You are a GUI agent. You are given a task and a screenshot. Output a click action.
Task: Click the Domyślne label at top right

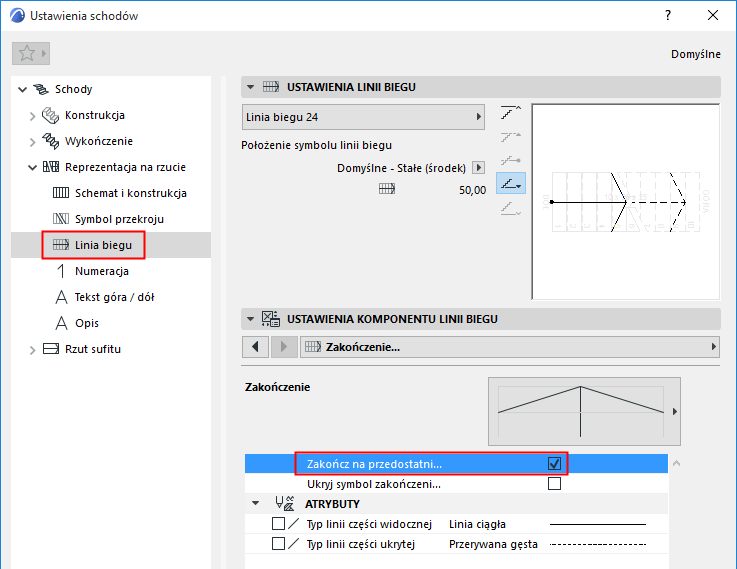[696, 54]
